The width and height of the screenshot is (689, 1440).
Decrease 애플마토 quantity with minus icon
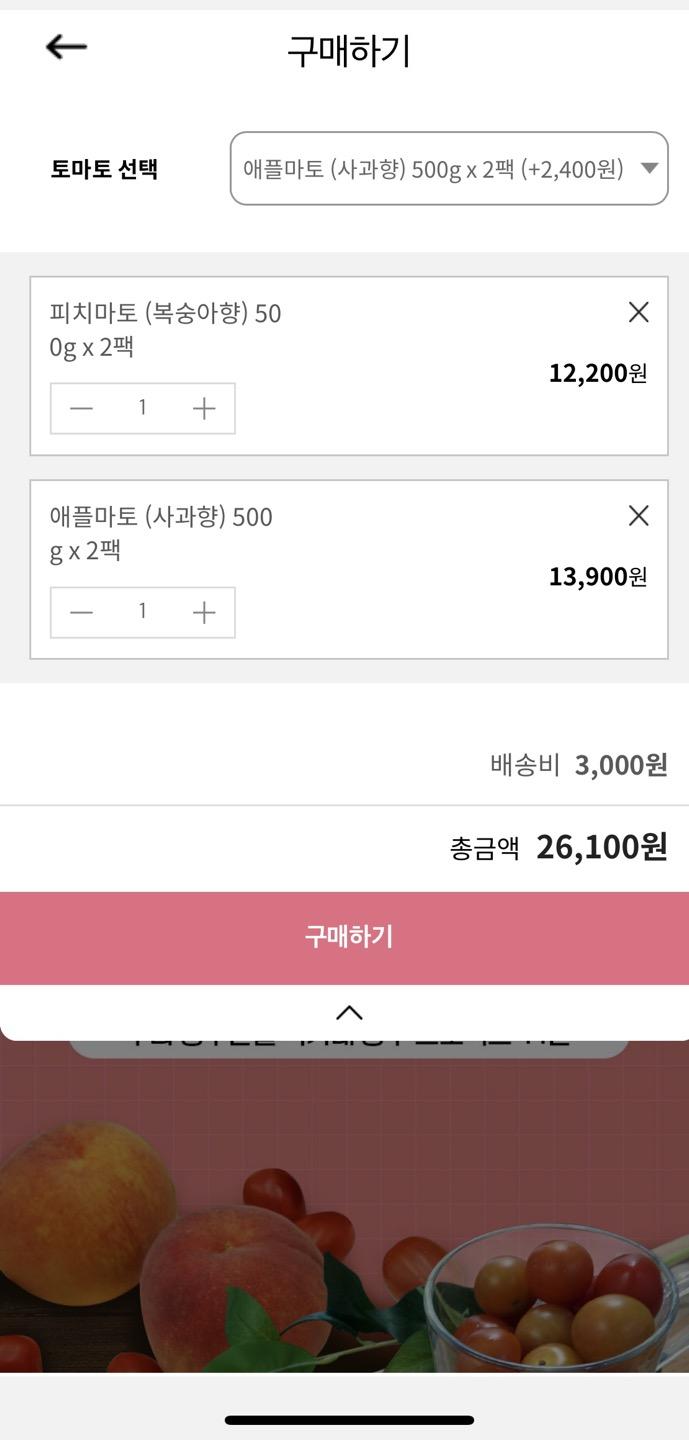(x=82, y=612)
